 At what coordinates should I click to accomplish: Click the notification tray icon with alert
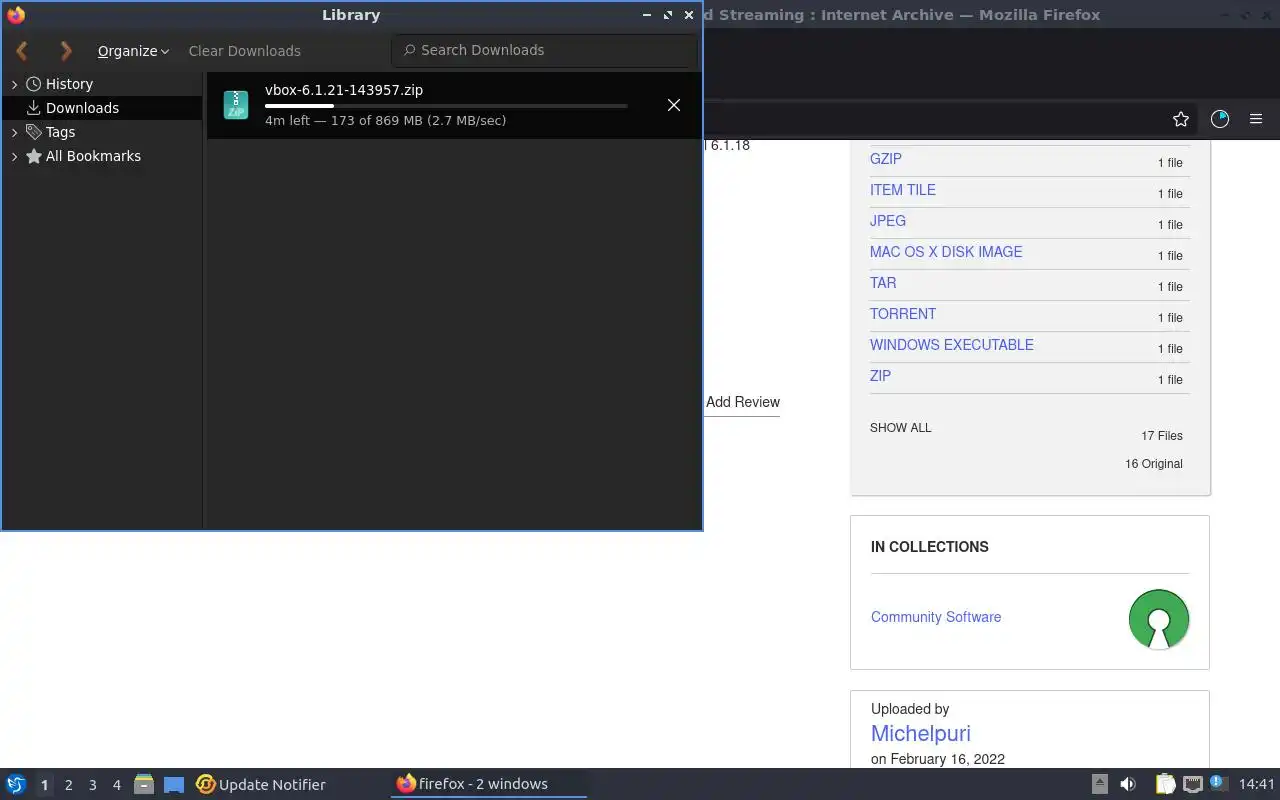pos(1218,783)
